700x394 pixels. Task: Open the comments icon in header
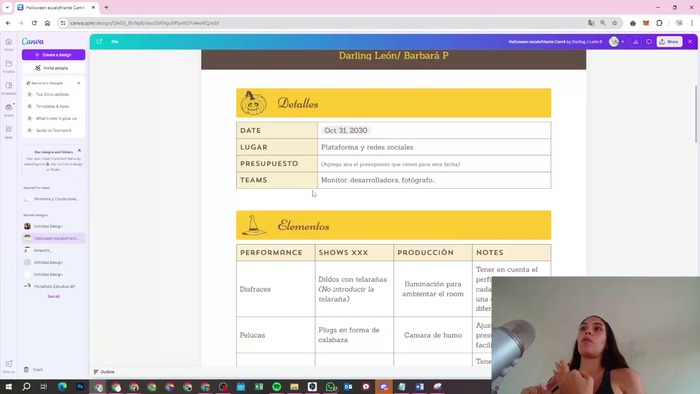(649, 41)
